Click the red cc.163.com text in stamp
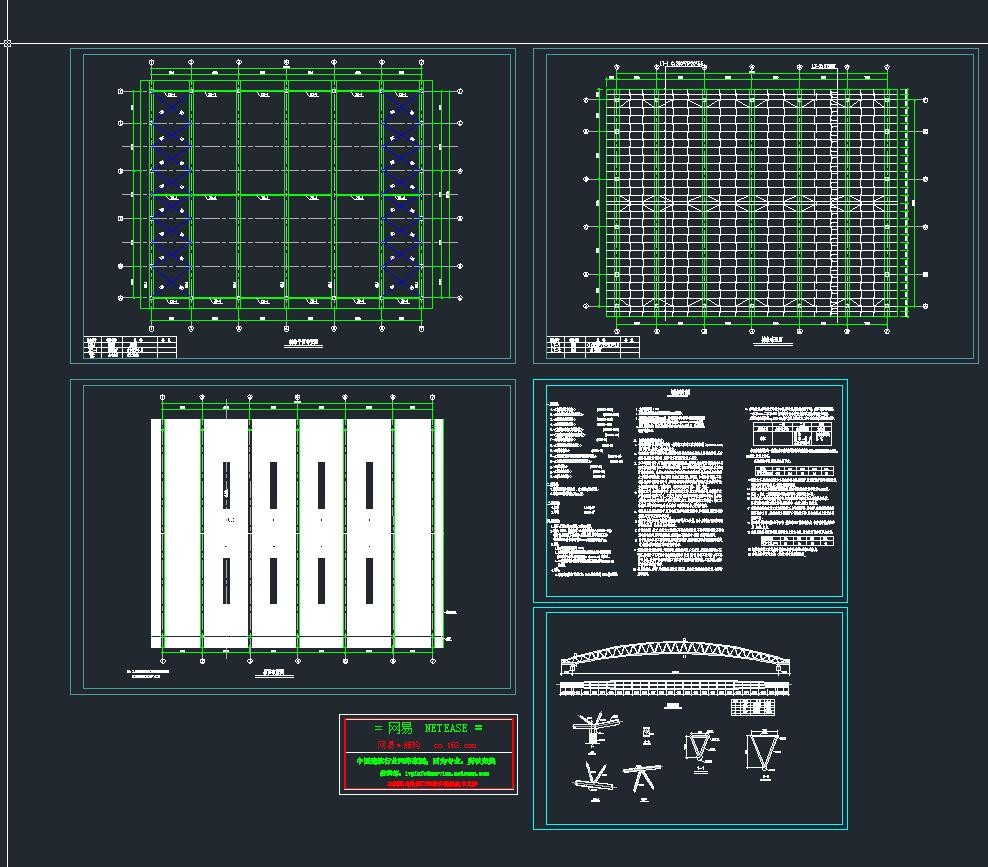Screen dimensions: 988x867 click(x=455, y=745)
